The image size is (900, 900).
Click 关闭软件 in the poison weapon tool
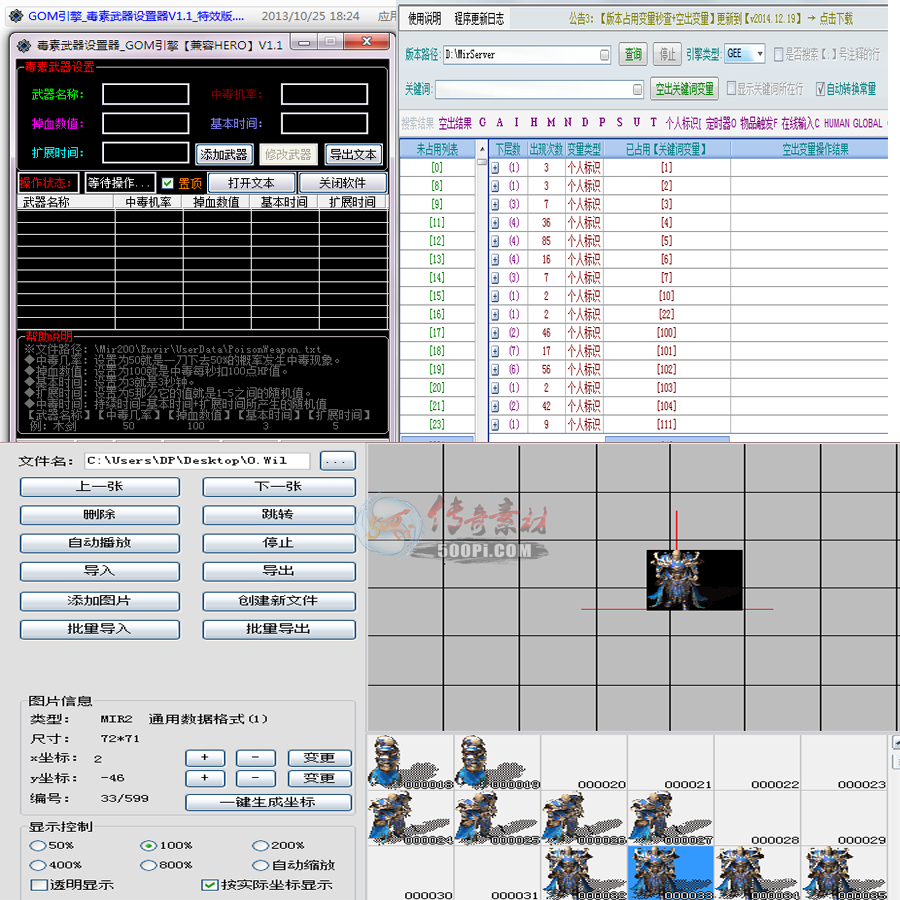[343, 183]
